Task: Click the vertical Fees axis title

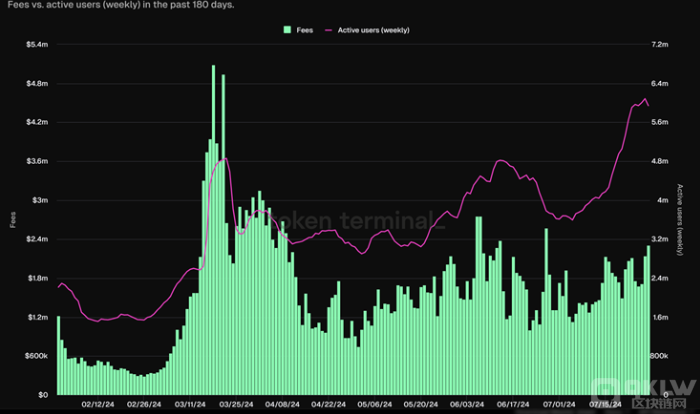Action: (13, 219)
